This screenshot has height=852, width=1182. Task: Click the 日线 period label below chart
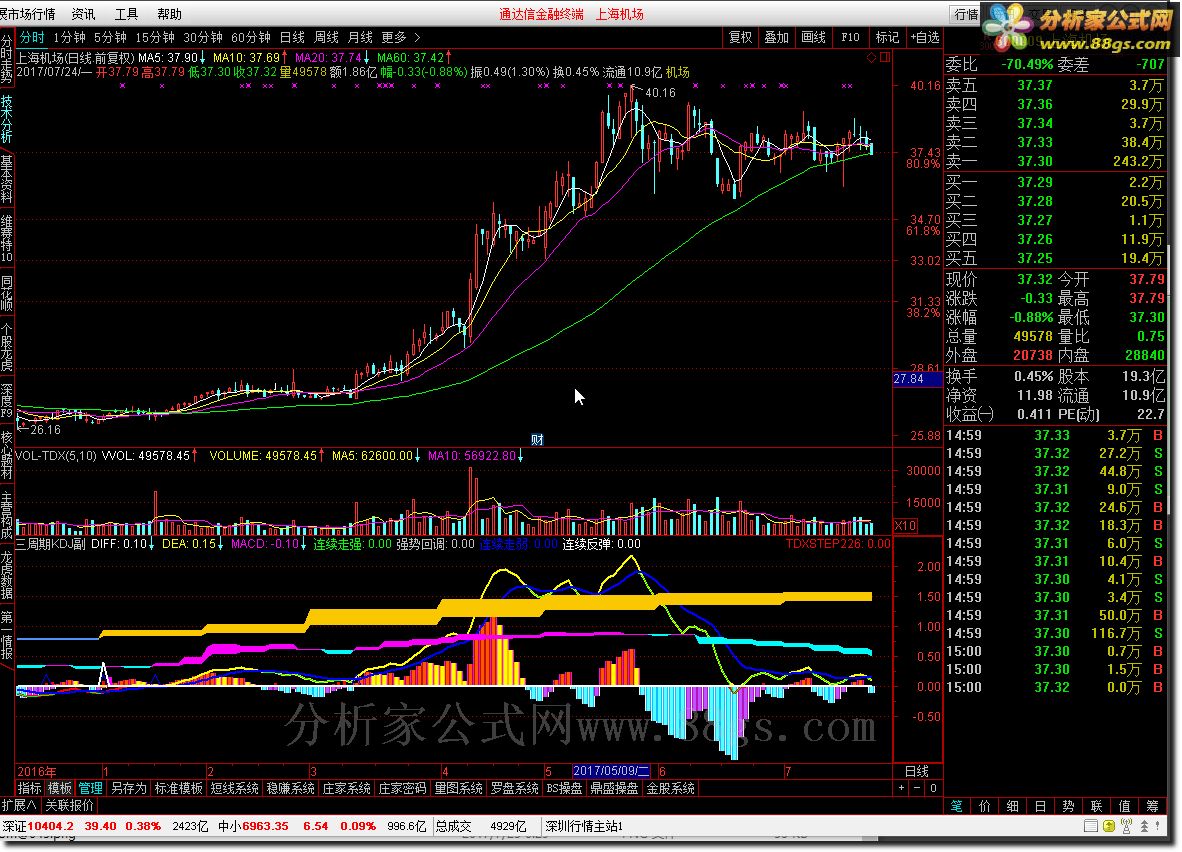pos(916,771)
